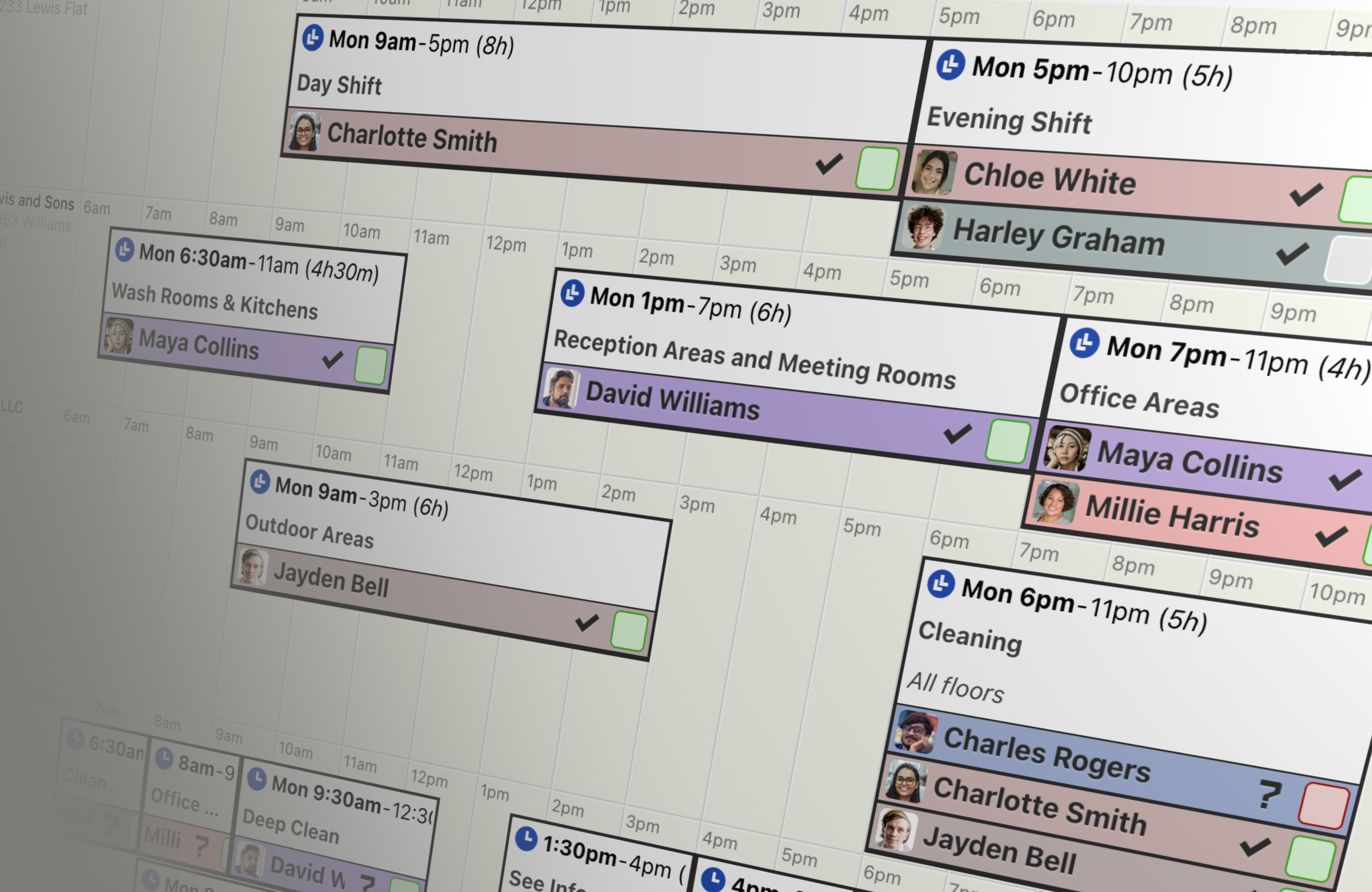Image resolution: width=1372 pixels, height=892 pixels.
Task: Click checkmark on Maya Collins Wash Rooms row
Action: point(333,359)
